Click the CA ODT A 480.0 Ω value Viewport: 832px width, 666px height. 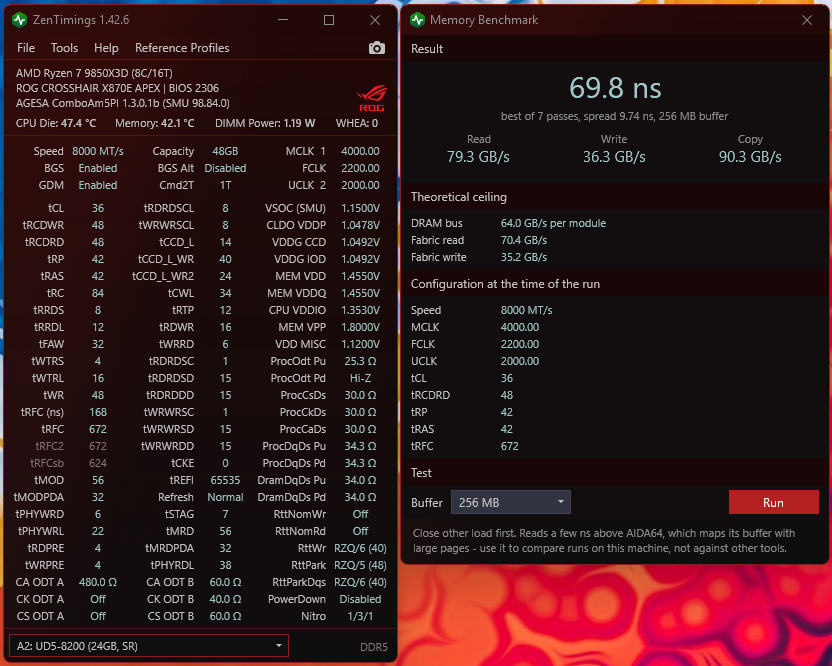[98, 582]
